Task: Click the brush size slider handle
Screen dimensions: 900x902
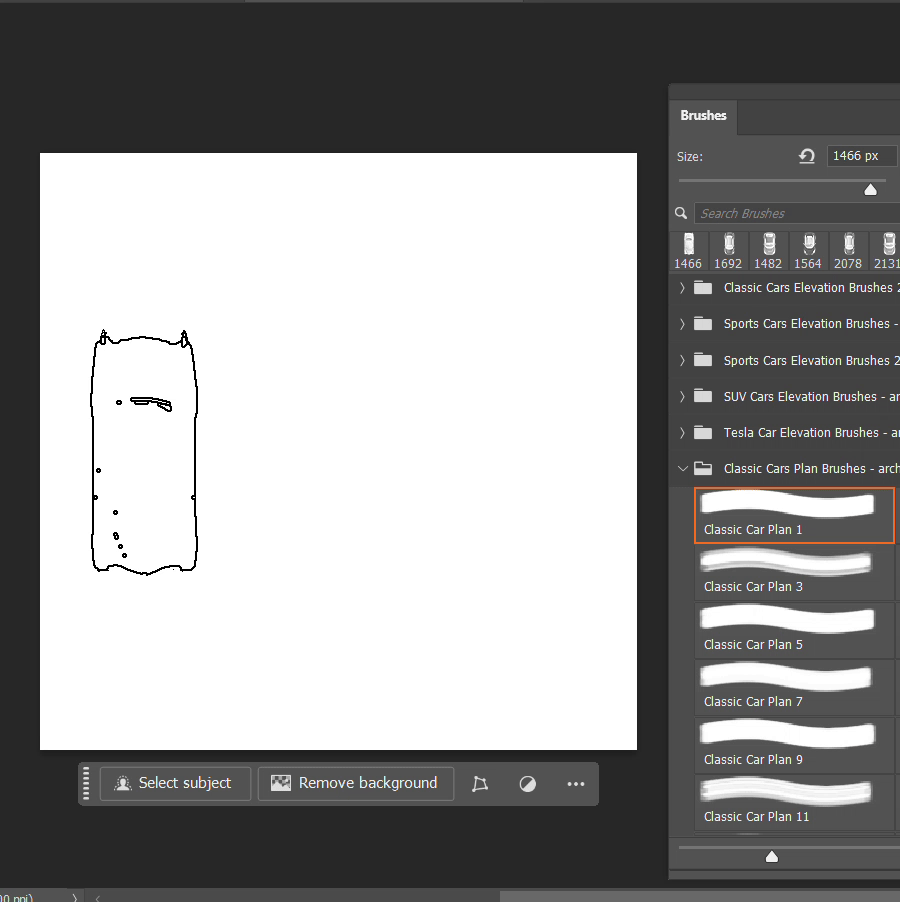Action: pos(870,190)
